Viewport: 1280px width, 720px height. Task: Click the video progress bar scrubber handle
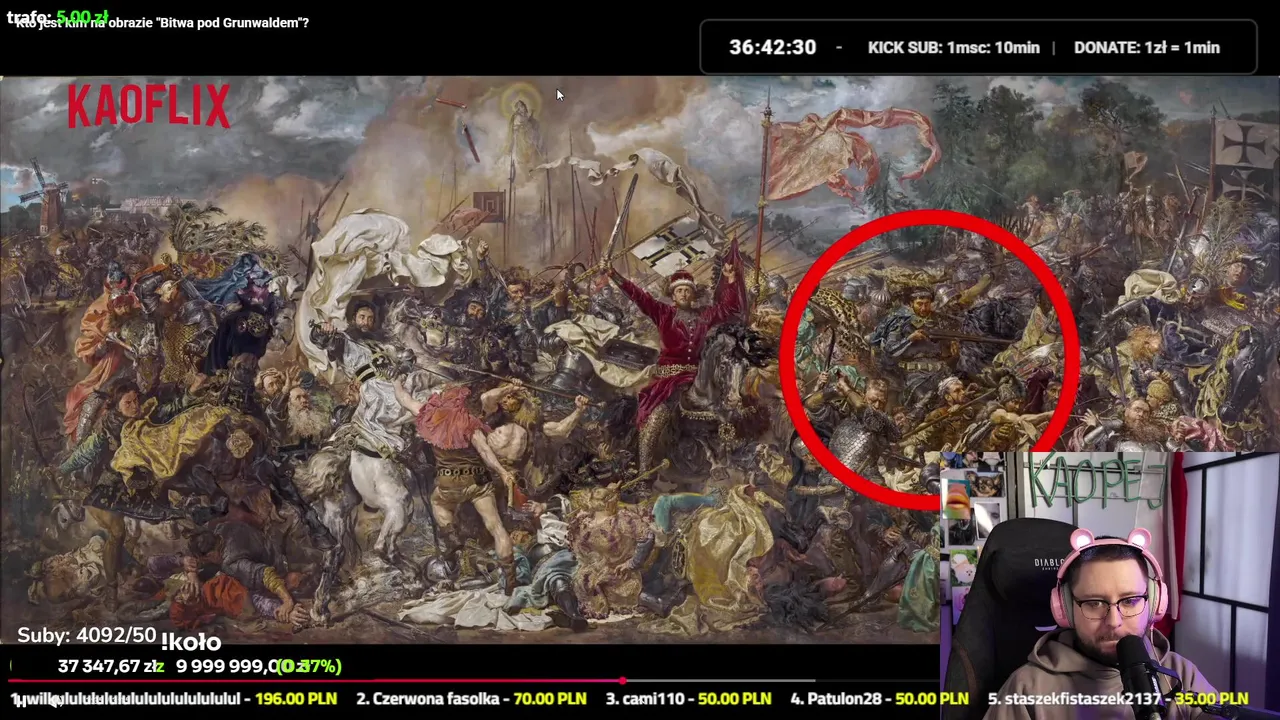(623, 680)
